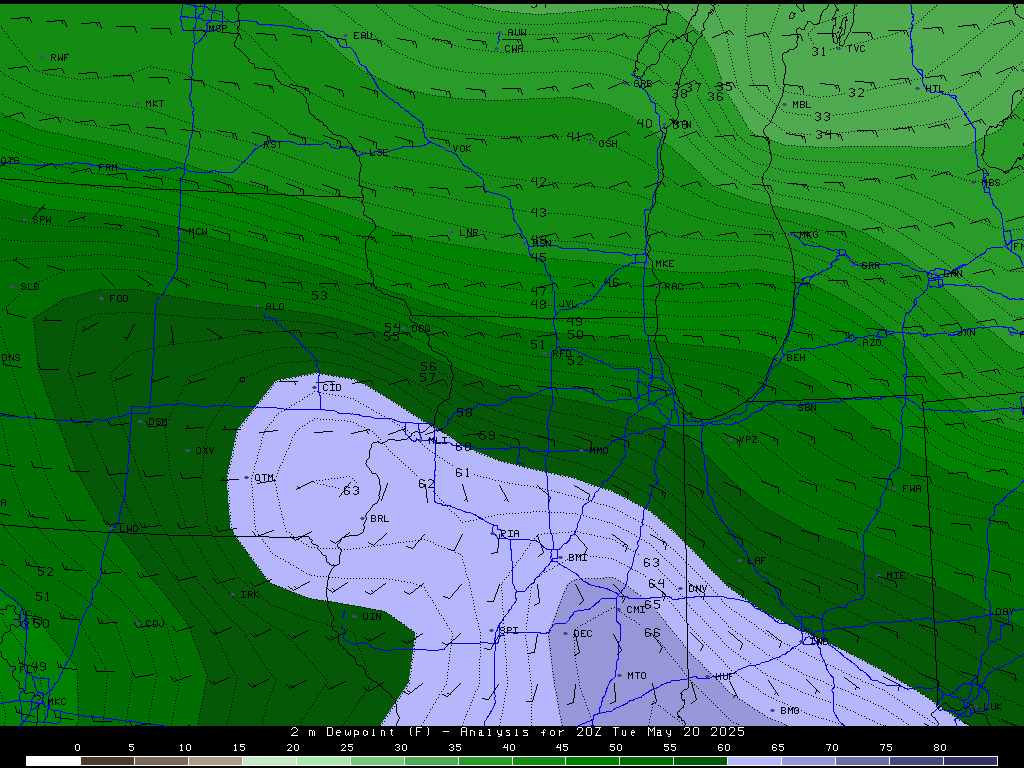Click the BMG station label
This screenshot has height=768, width=1024.
click(x=790, y=711)
